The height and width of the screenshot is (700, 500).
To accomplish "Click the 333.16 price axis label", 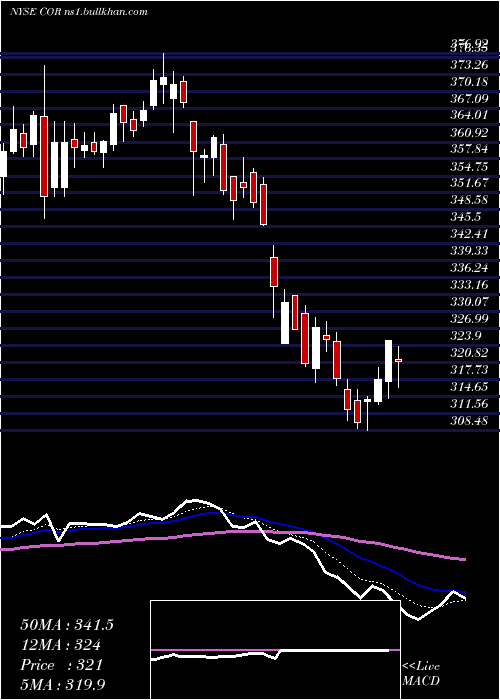I will pos(469,285).
